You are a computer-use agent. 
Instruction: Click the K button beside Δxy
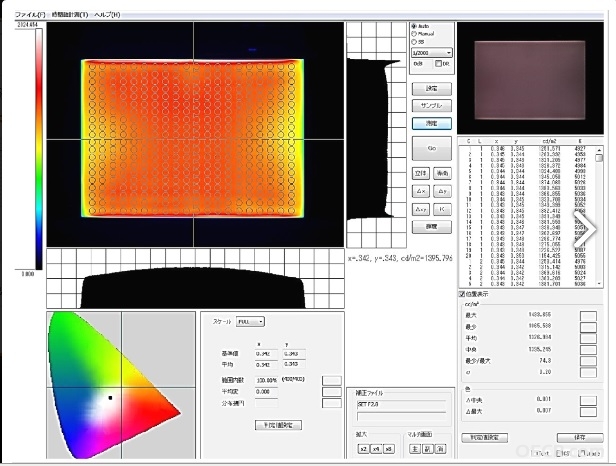pyautogui.click(x=442, y=209)
